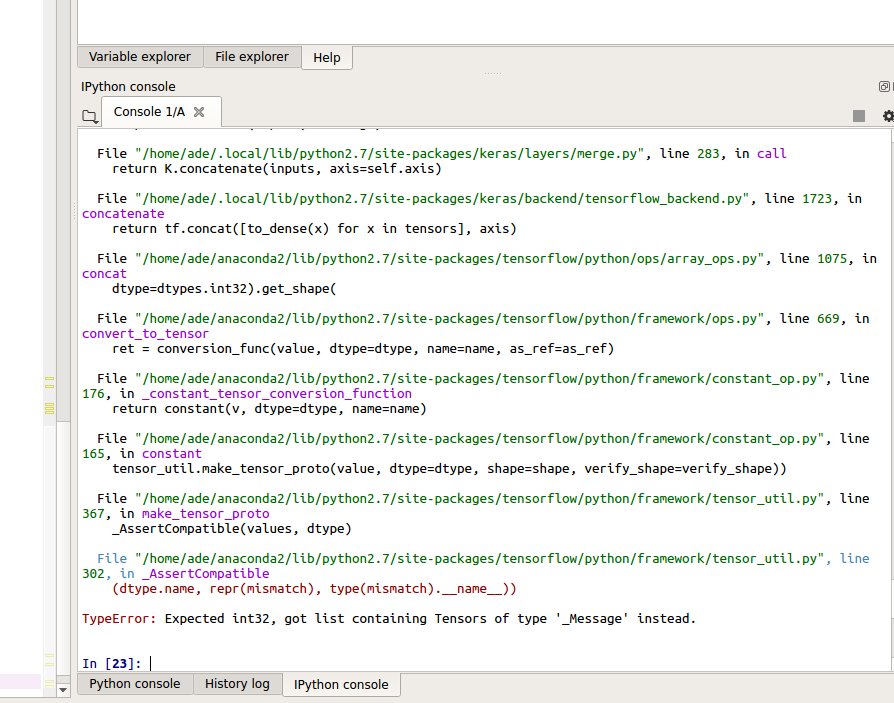Click the interrupt-kernel stop icon
Screen dimensions: 894x703
pyautogui.click(x=858, y=115)
